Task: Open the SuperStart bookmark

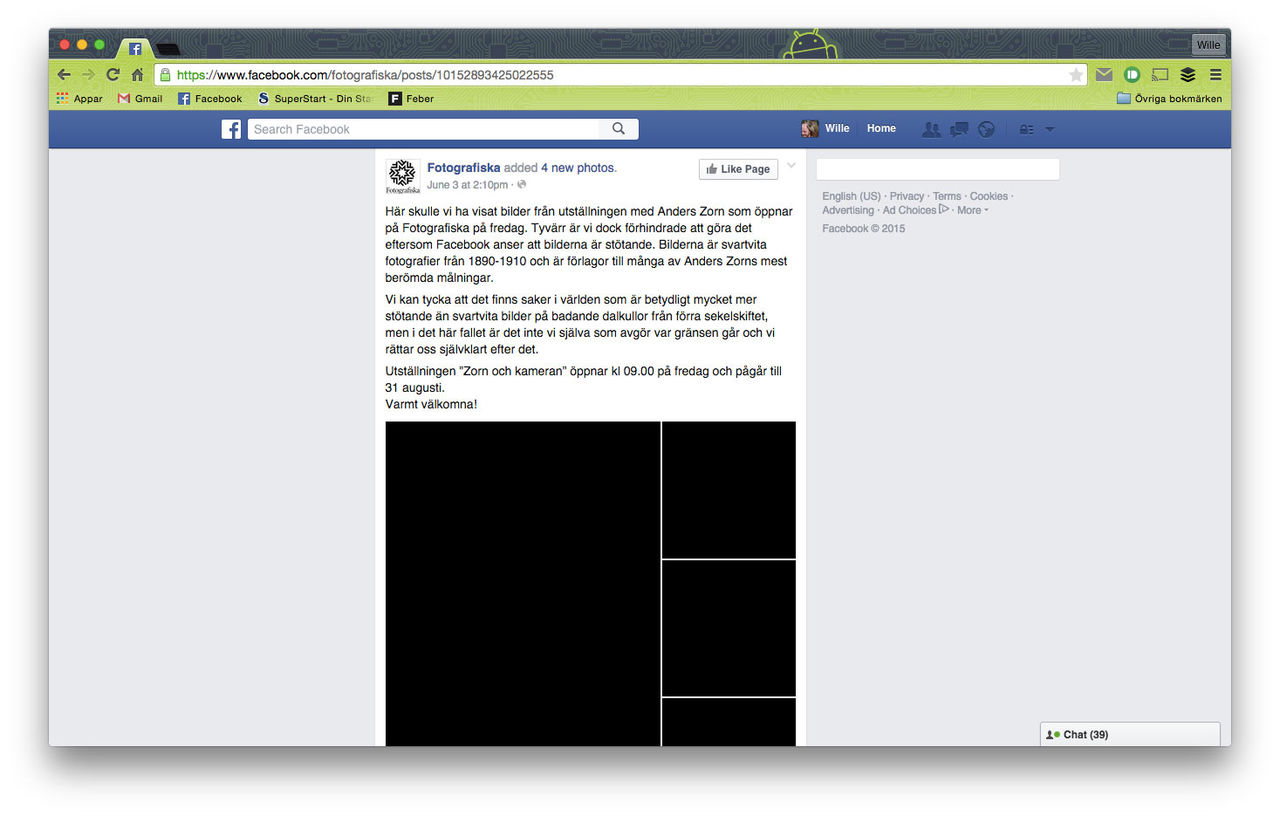Action: pyautogui.click(x=315, y=99)
